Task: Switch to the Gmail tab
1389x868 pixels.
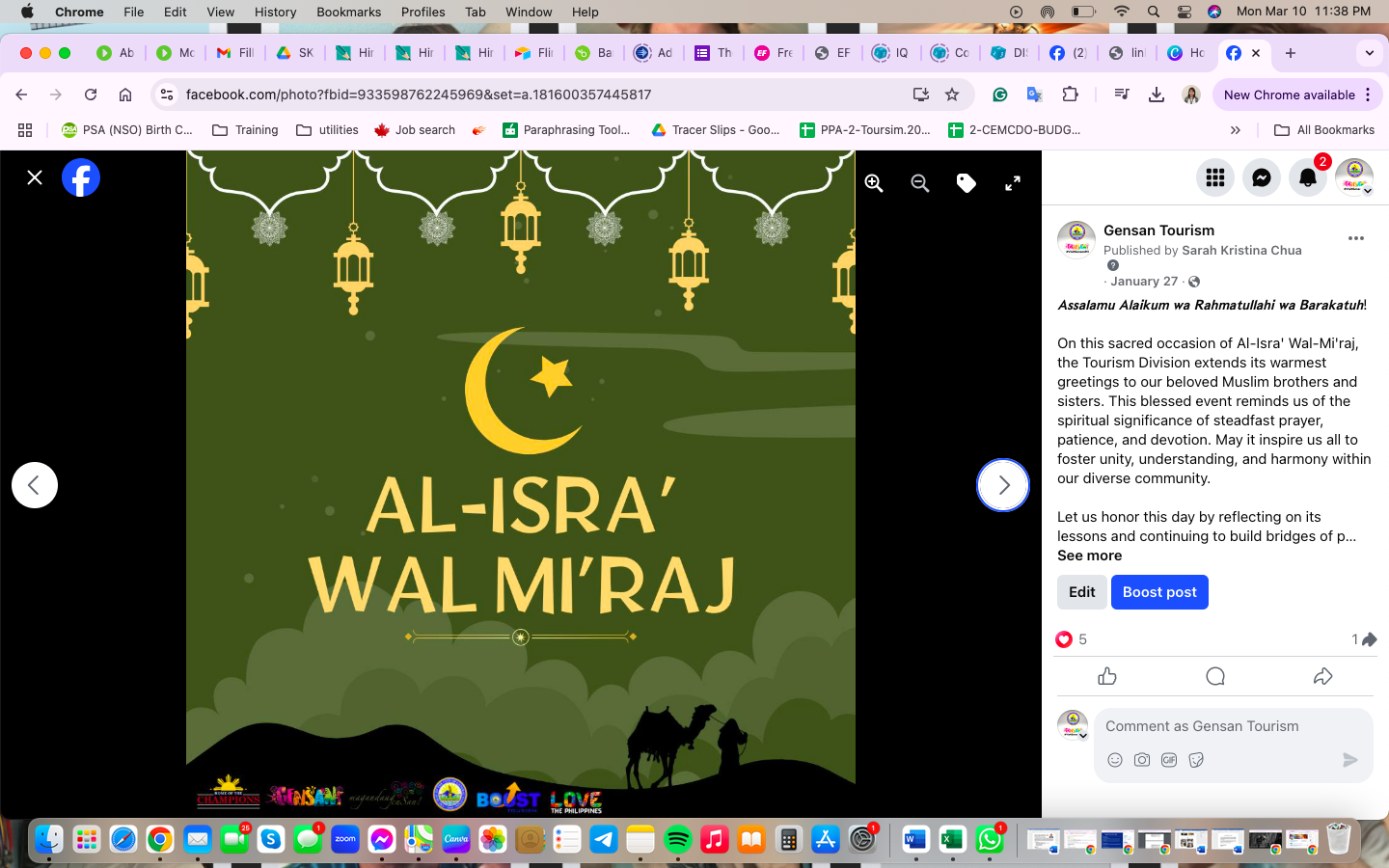Action: click(x=235, y=53)
